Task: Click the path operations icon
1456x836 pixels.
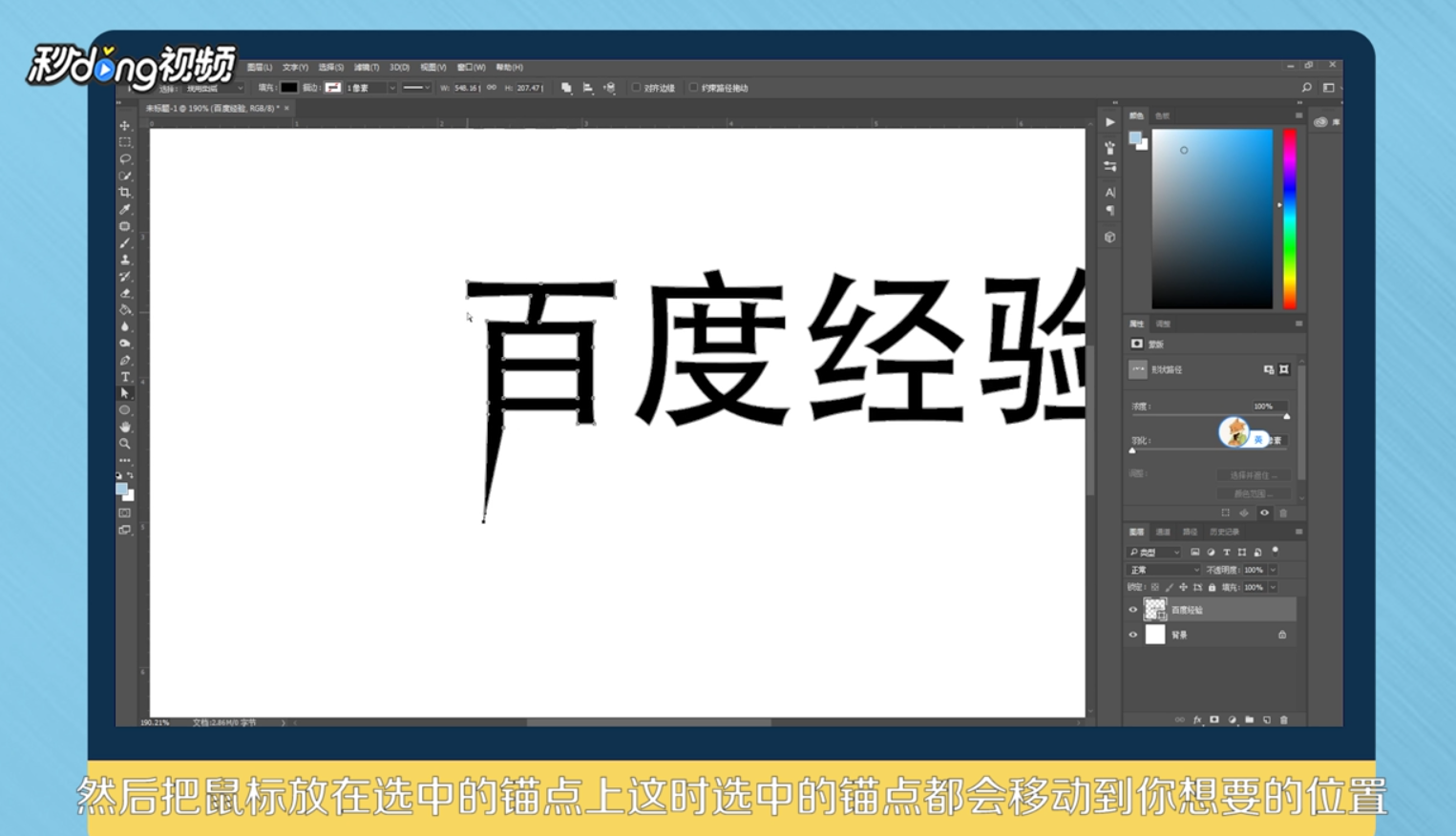Action: click(566, 88)
